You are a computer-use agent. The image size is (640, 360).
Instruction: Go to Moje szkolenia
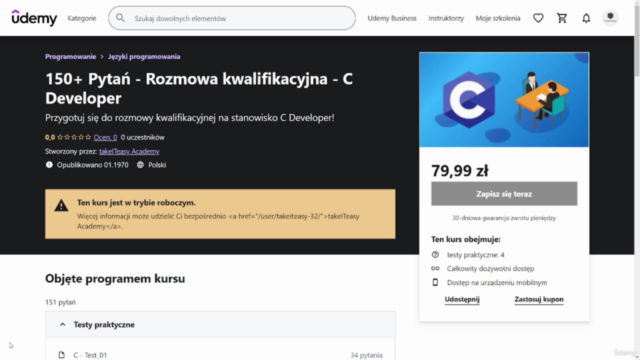point(498,18)
